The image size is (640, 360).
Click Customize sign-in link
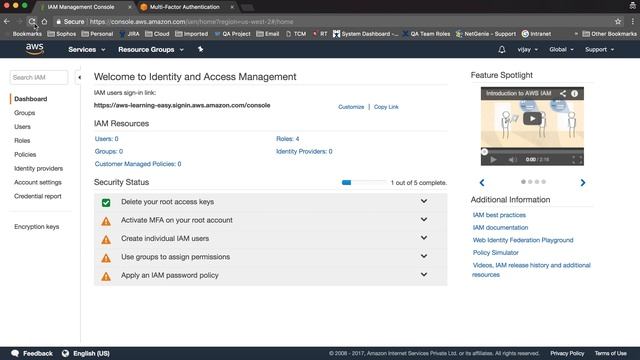[351, 107]
